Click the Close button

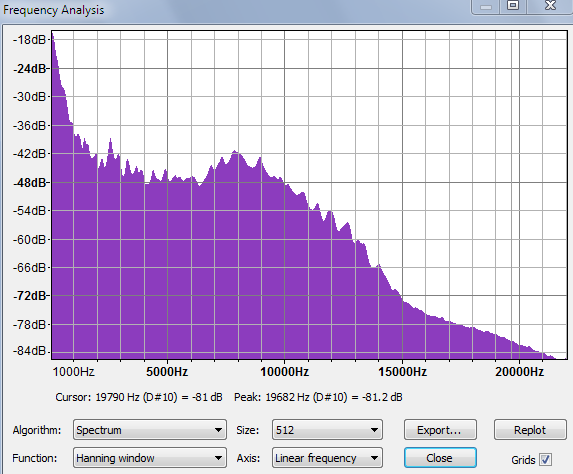click(x=440, y=458)
